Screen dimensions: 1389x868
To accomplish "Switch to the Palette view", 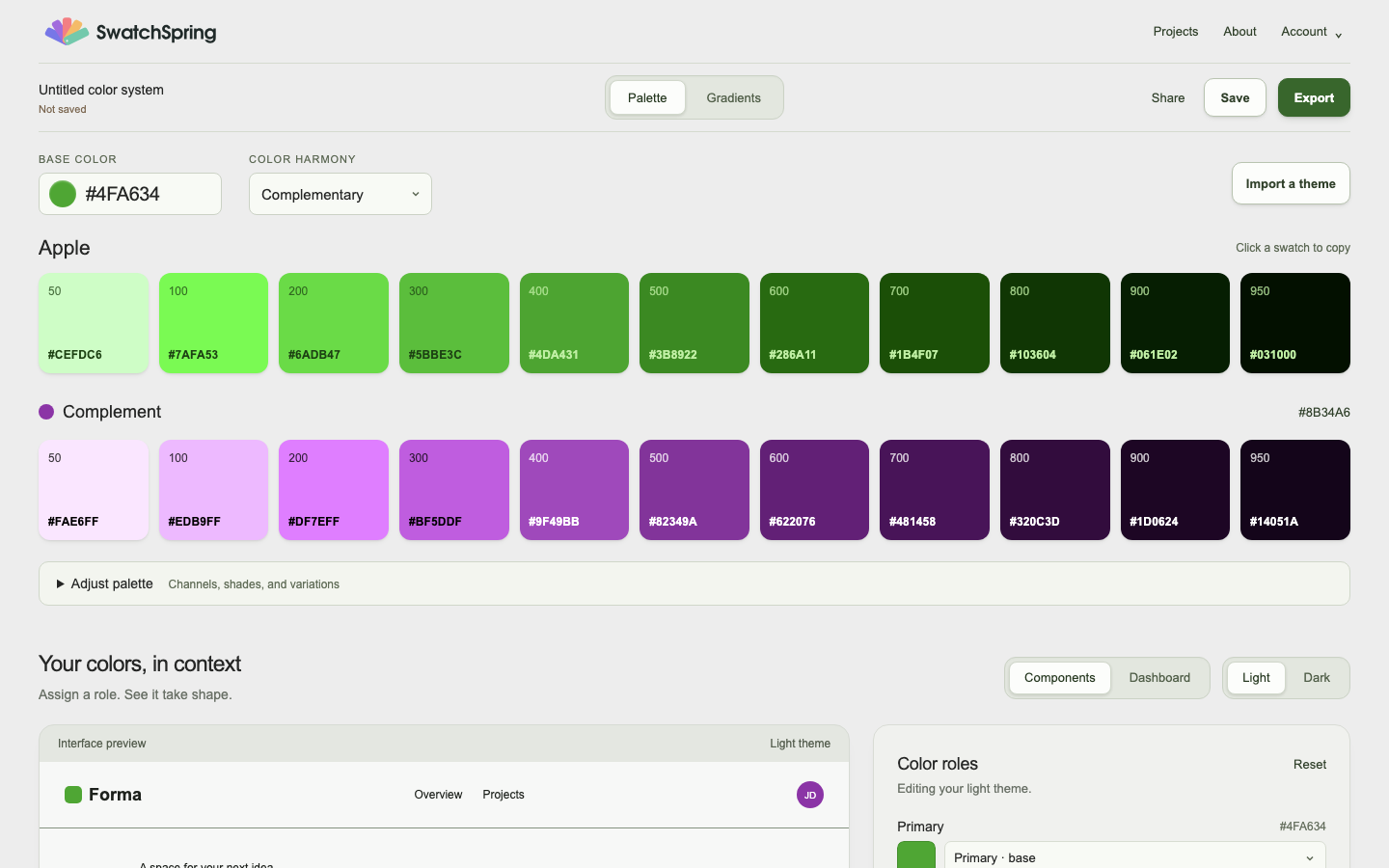I will pos(647,97).
